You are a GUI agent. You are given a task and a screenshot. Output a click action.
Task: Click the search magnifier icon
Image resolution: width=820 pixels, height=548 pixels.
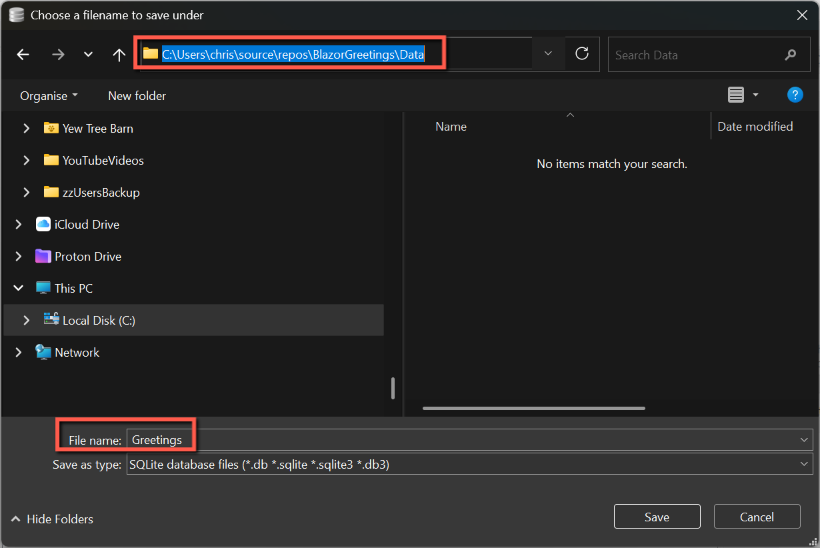click(791, 55)
